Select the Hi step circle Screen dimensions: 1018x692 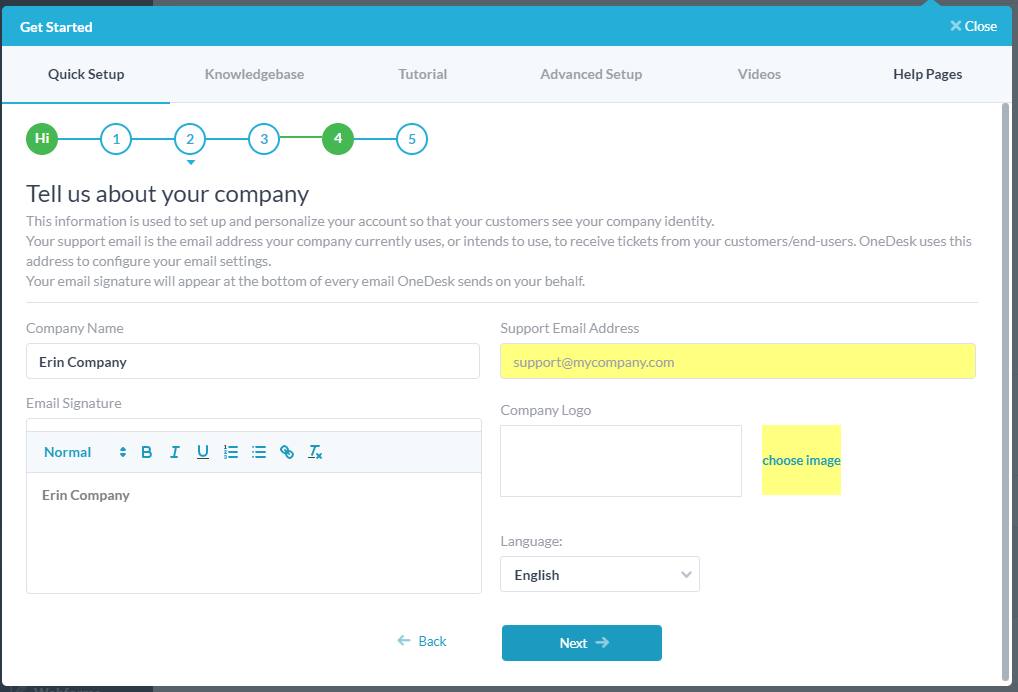42,139
